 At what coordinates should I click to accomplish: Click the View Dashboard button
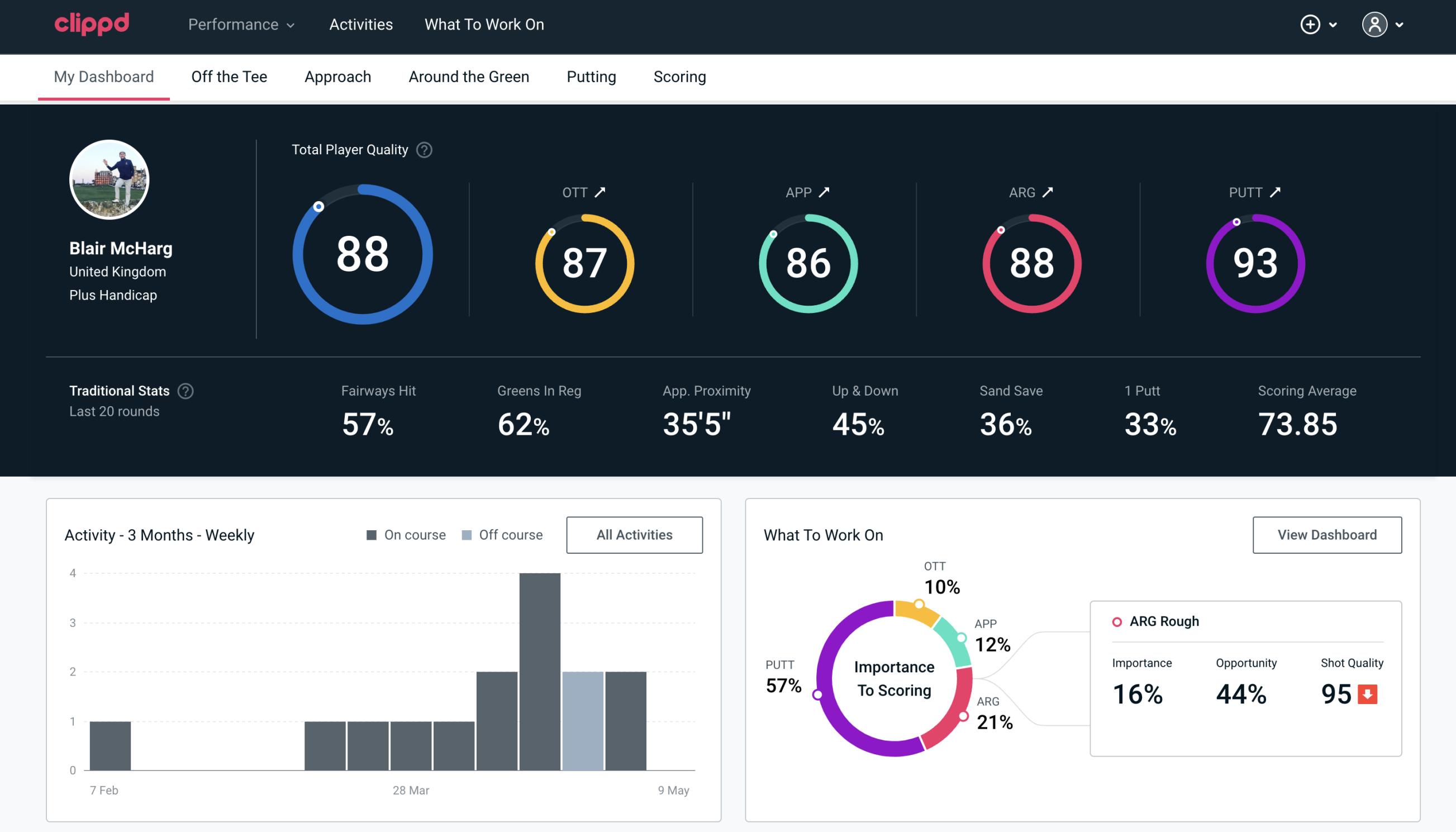coord(1328,534)
